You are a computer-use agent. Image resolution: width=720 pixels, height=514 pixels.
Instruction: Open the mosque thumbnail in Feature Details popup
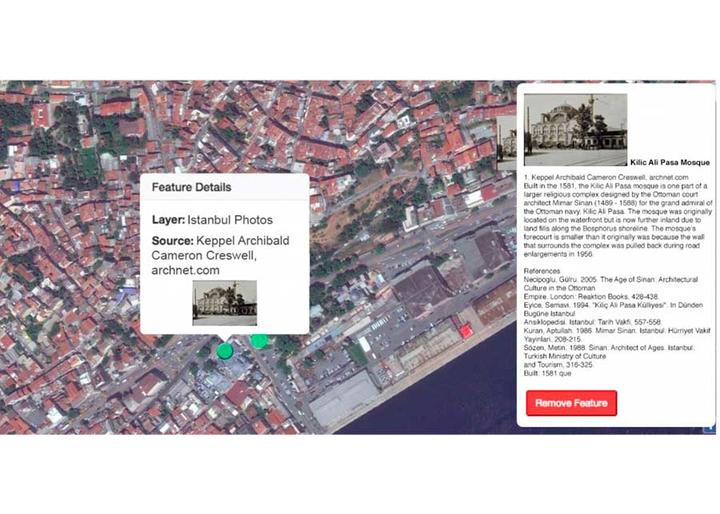point(225,303)
